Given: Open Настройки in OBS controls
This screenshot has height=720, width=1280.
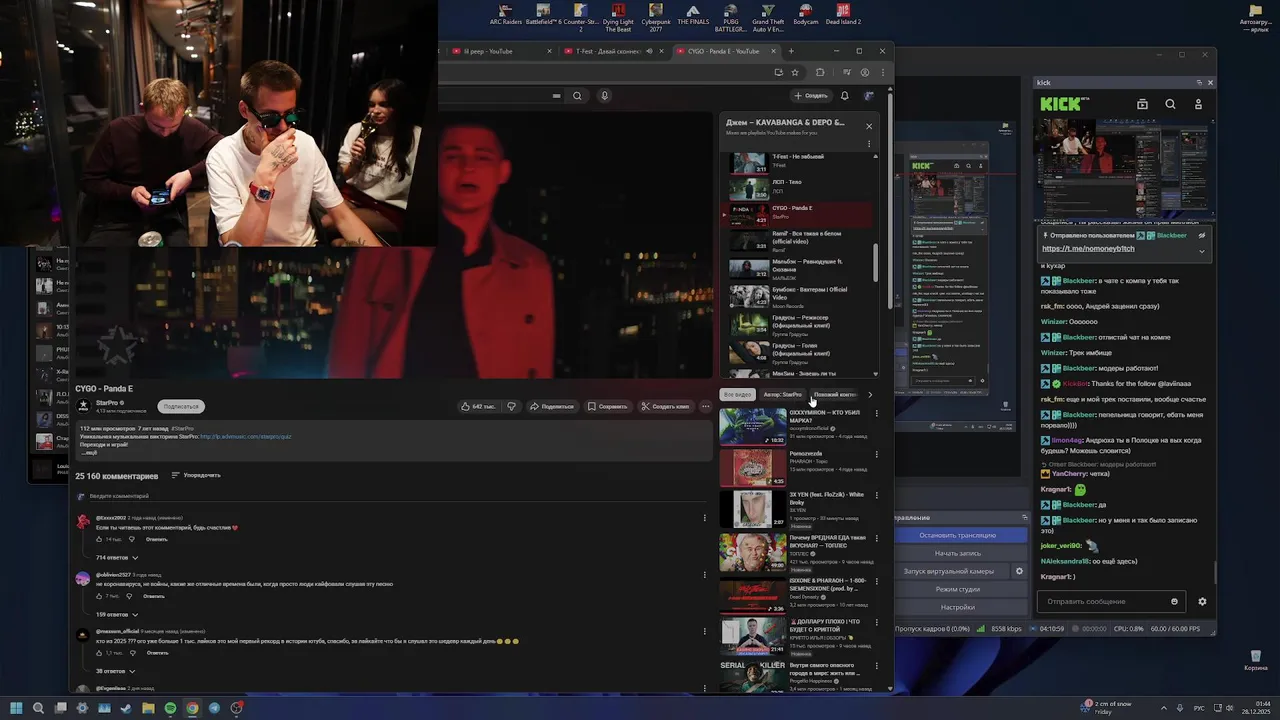Looking at the screenshot, I should 957,607.
